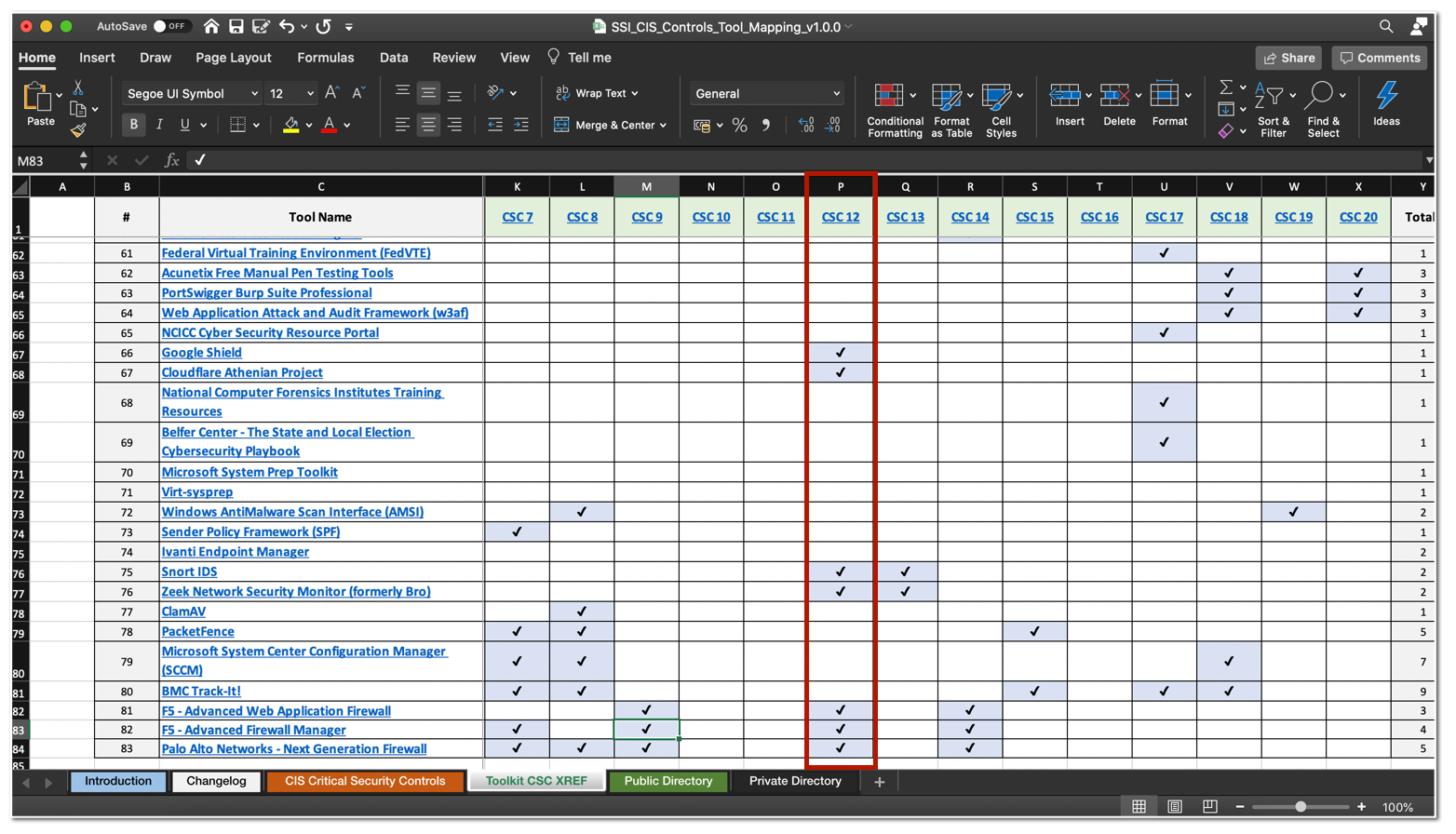The height and width of the screenshot is (834, 1456).
Task: Click the yellow fill color swatch button
Action: click(291, 125)
